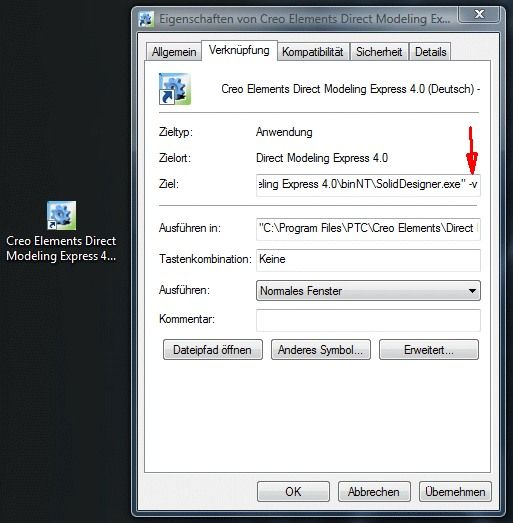Switch to the Allgemein tab
The width and height of the screenshot is (513, 523).
coord(174,52)
